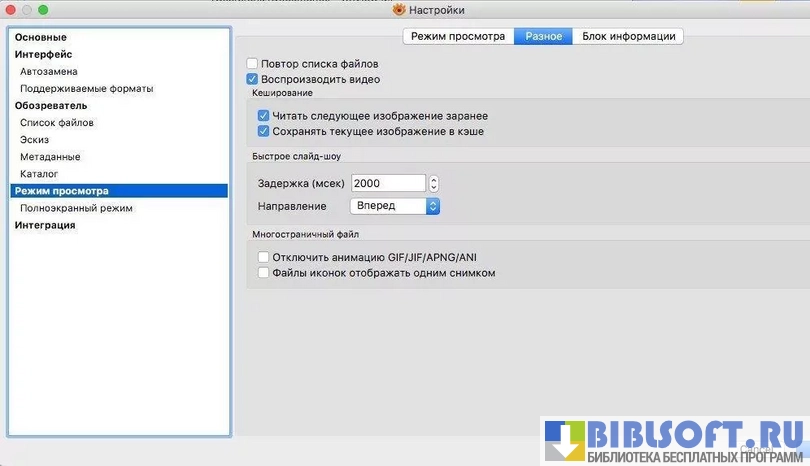Disable Читать следующее изображение заранее

[x=264, y=116]
